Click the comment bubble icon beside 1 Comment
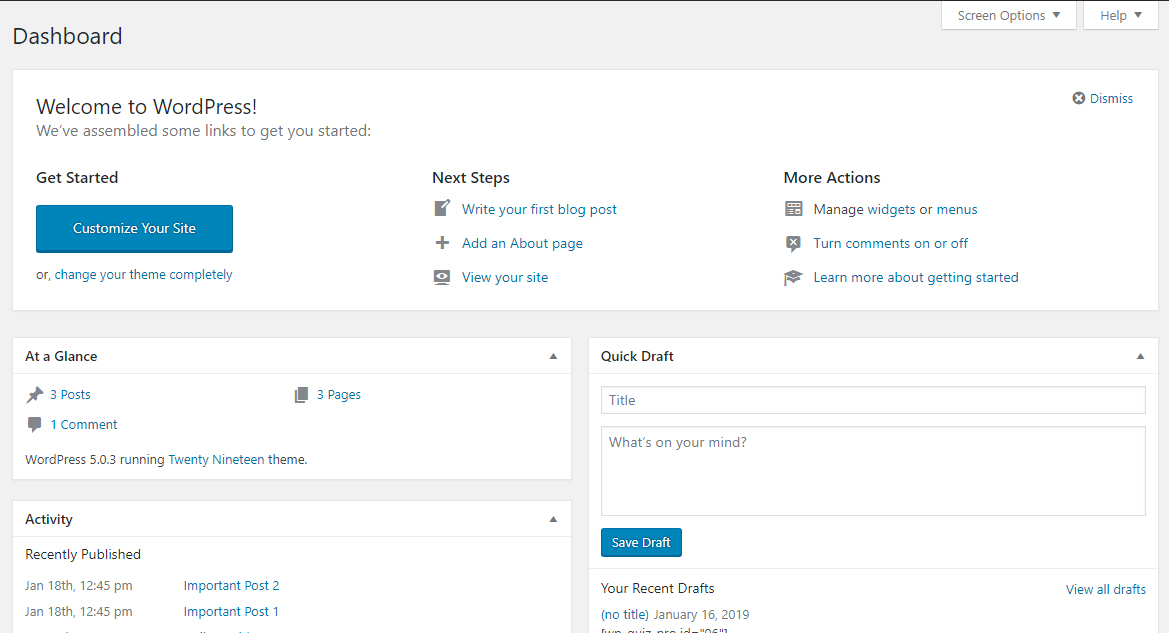The height and width of the screenshot is (633, 1169). point(35,424)
